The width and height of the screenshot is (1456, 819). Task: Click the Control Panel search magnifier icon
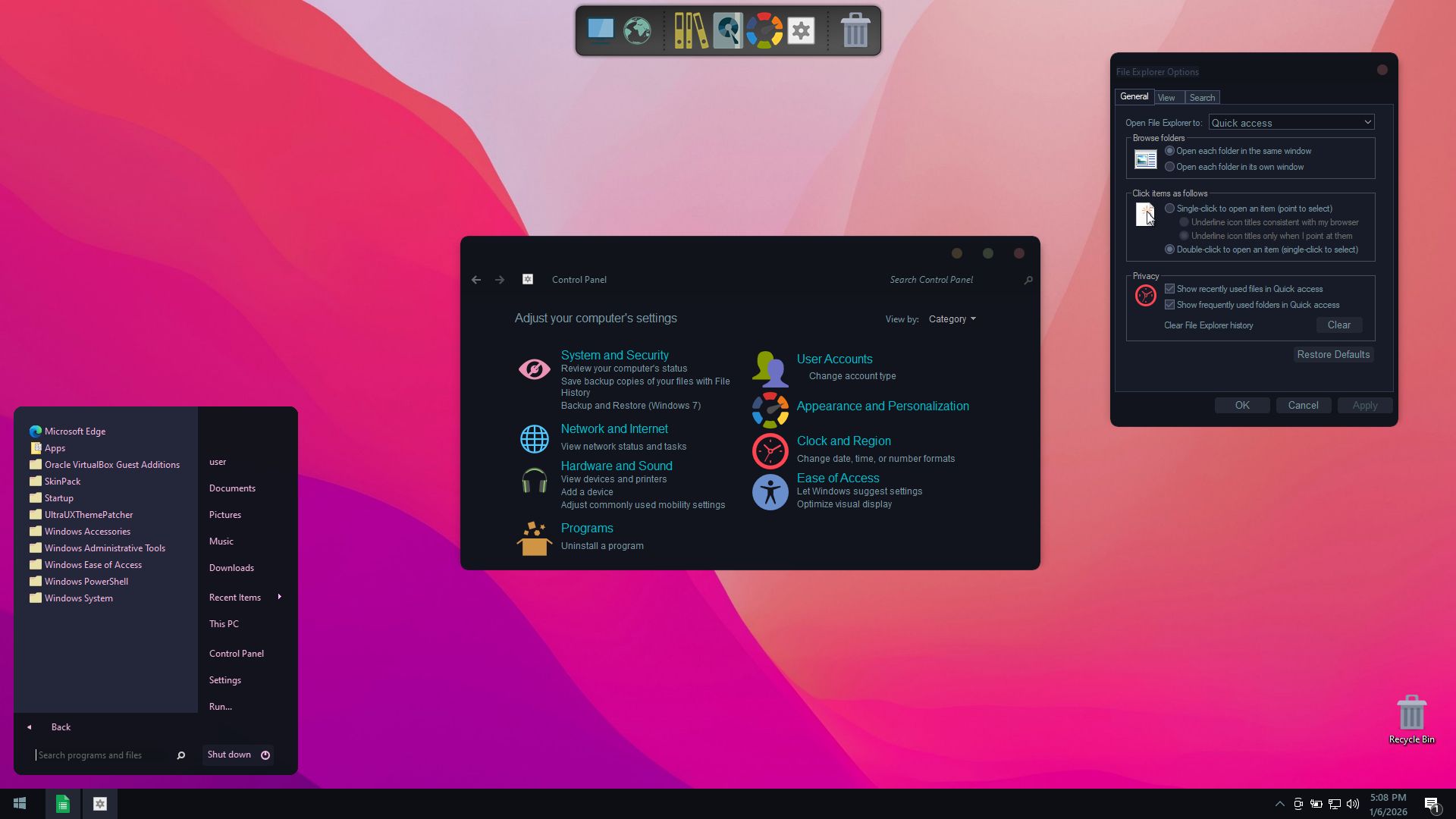tap(1028, 281)
